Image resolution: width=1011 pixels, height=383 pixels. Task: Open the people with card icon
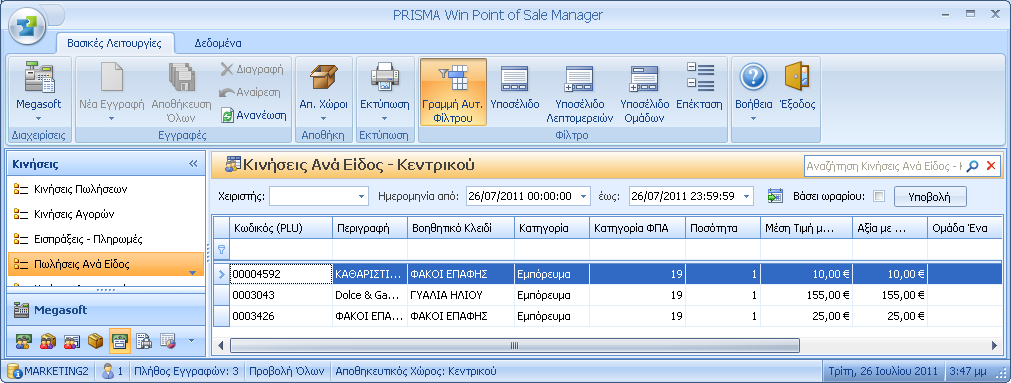click(x=72, y=341)
